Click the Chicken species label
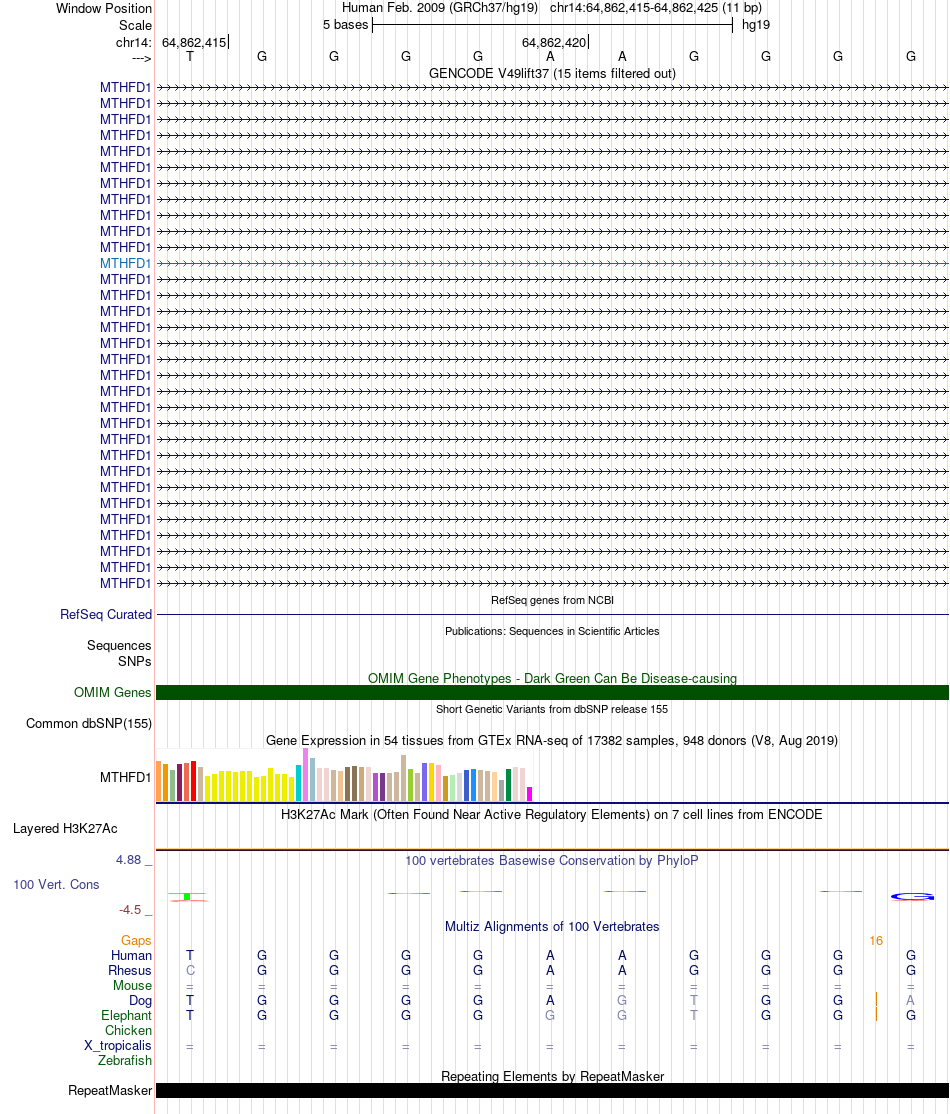The height and width of the screenshot is (1114, 950). [x=129, y=1030]
